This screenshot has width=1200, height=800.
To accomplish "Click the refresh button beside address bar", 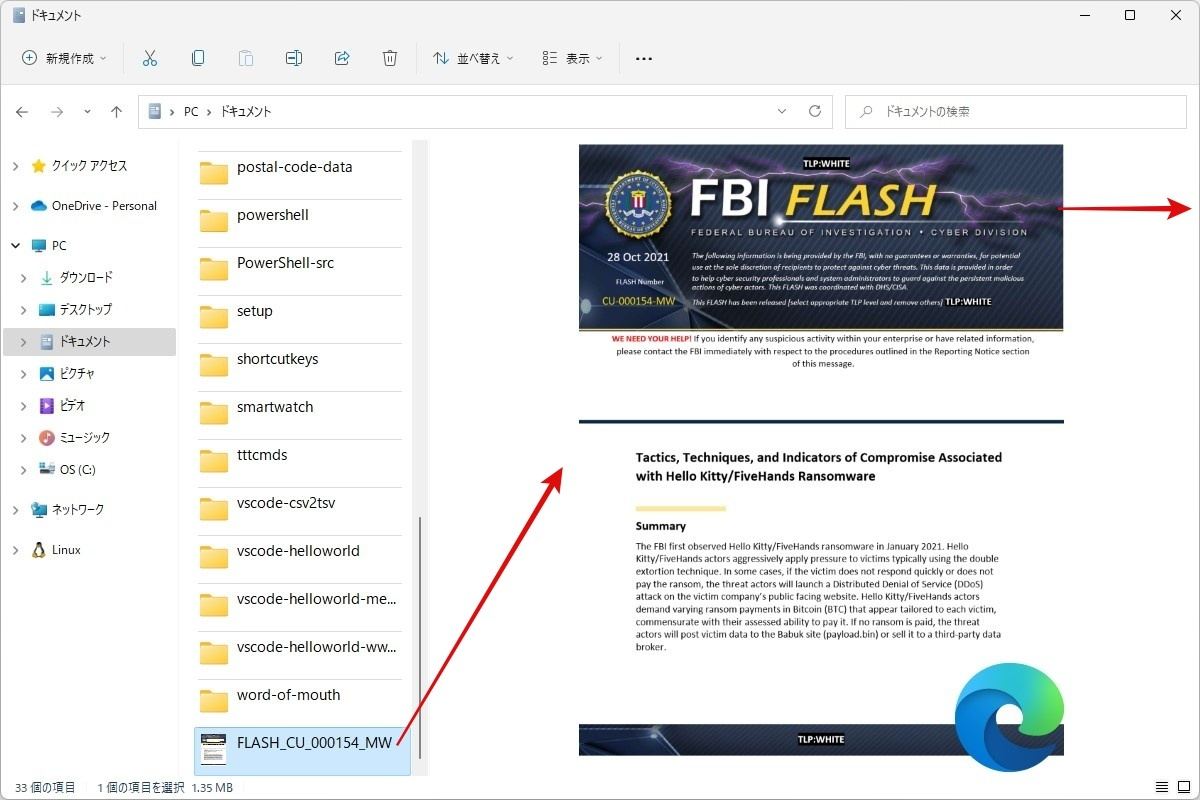I will (x=815, y=111).
